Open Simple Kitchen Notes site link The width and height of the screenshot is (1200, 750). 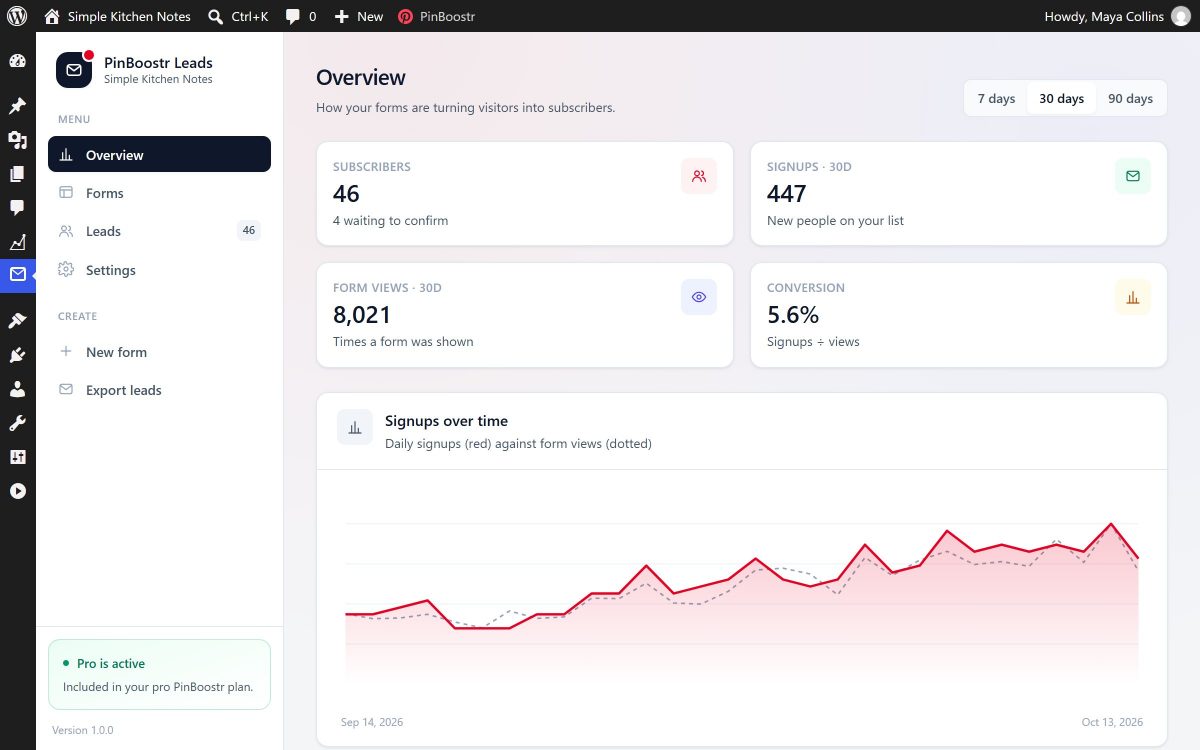tap(117, 16)
